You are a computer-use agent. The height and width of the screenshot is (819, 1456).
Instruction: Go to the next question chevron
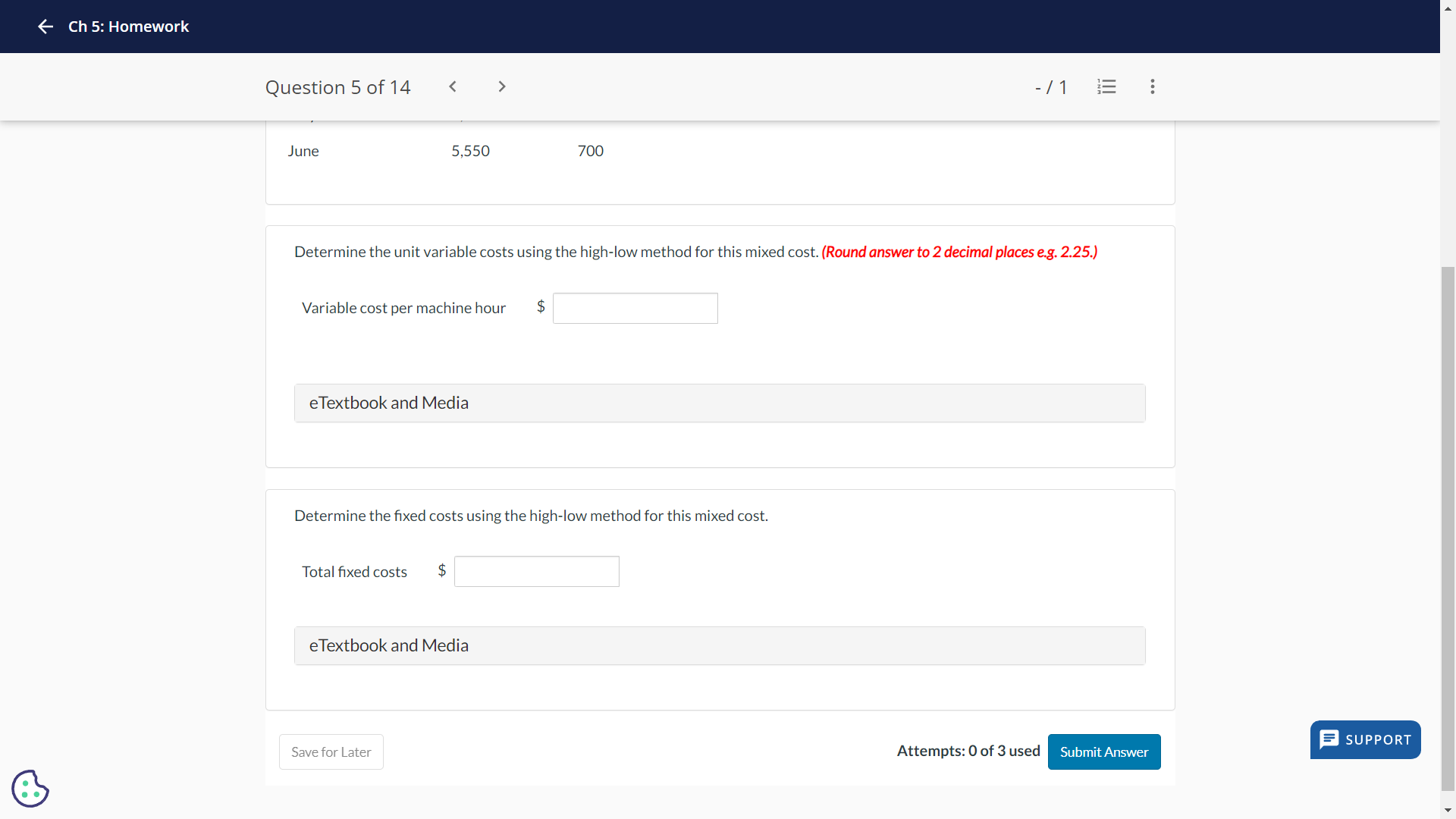[x=501, y=86]
